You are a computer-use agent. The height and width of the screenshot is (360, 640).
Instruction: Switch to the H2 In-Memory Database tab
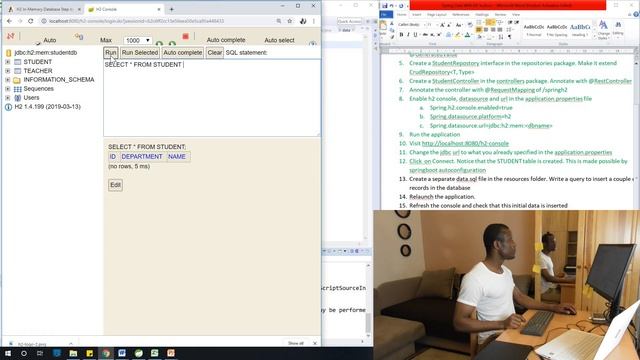coord(44,9)
